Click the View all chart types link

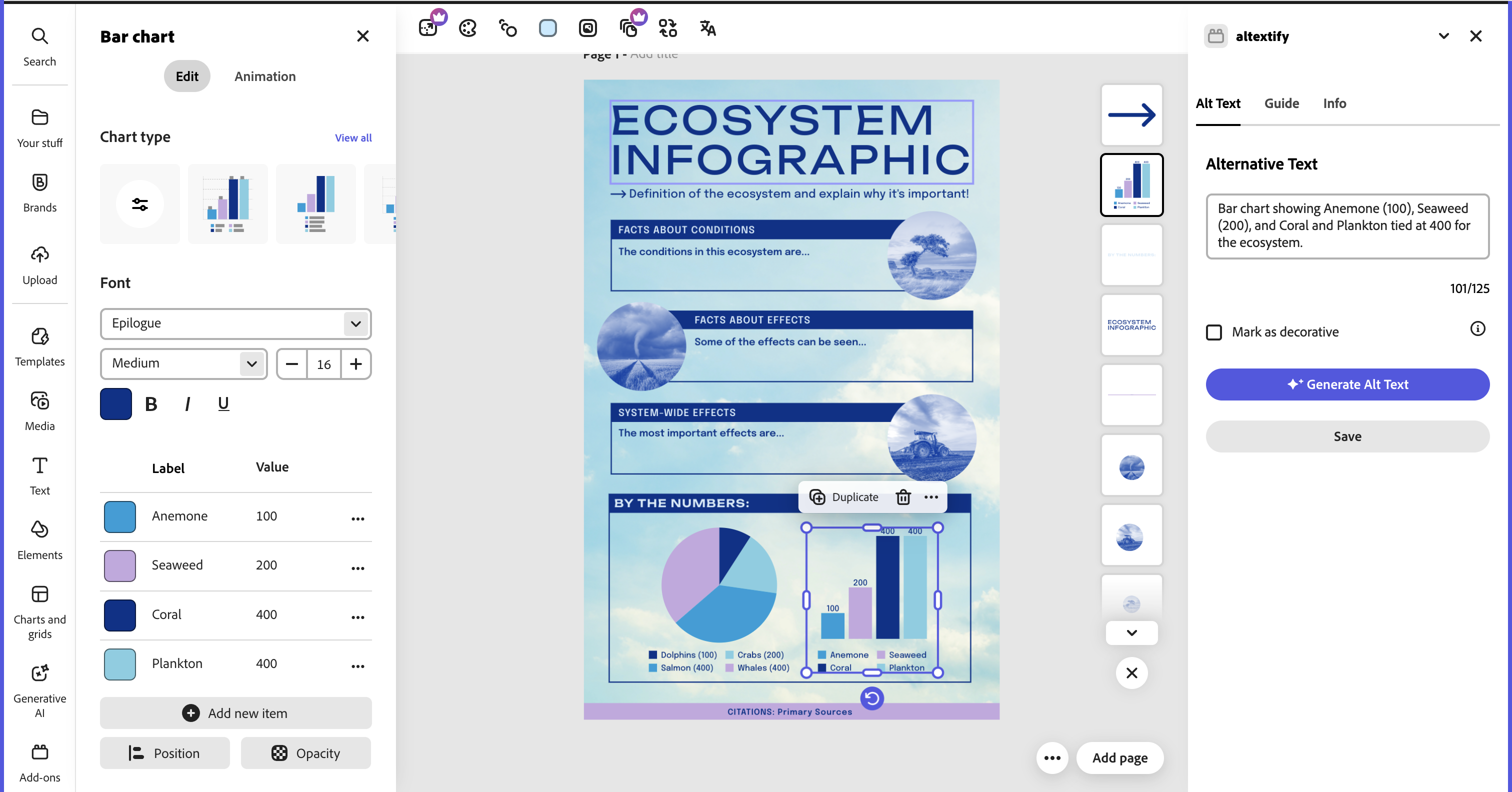pyautogui.click(x=353, y=137)
